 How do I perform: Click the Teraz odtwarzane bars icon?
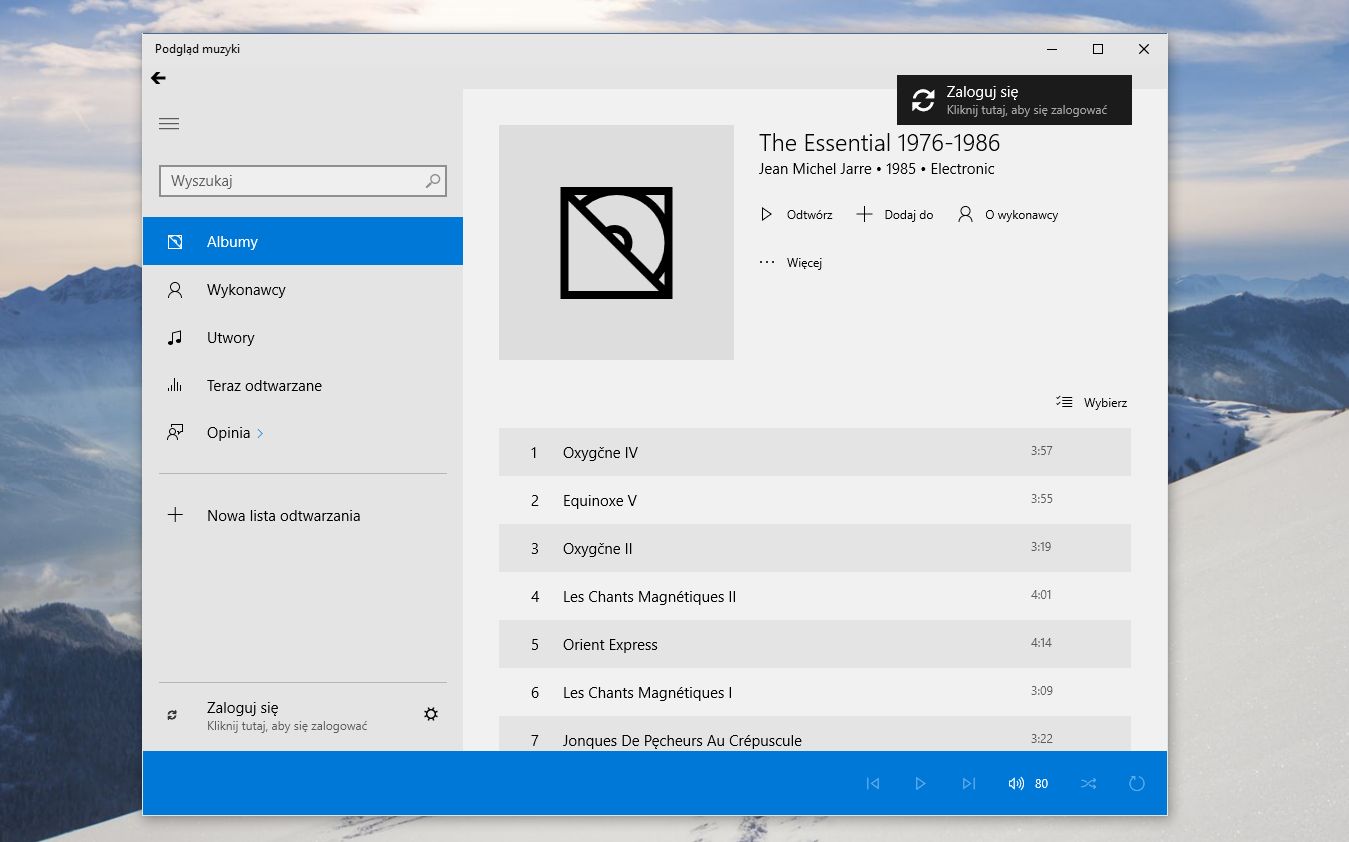(175, 386)
